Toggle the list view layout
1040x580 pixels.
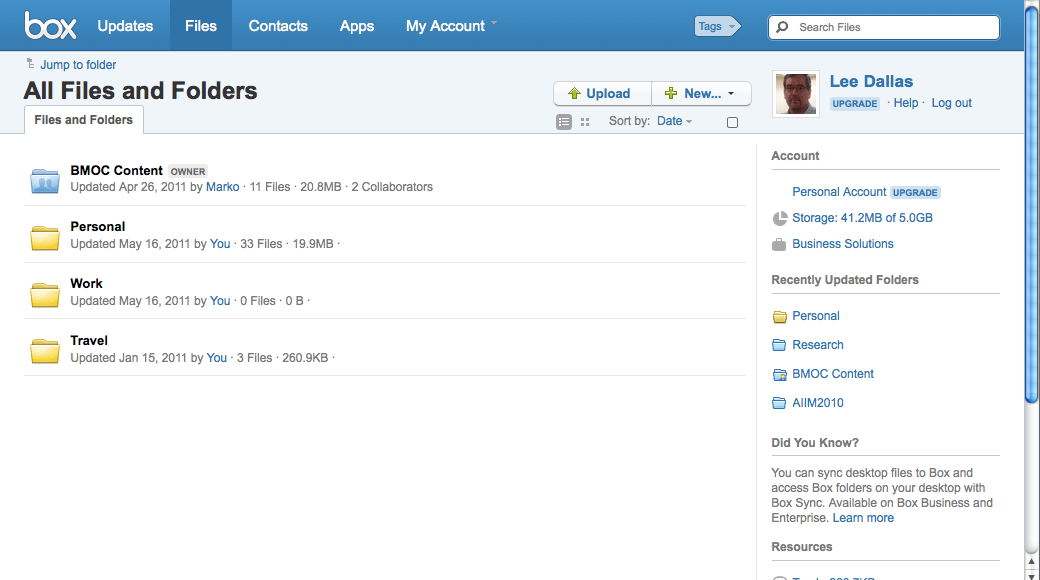(x=563, y=121)
